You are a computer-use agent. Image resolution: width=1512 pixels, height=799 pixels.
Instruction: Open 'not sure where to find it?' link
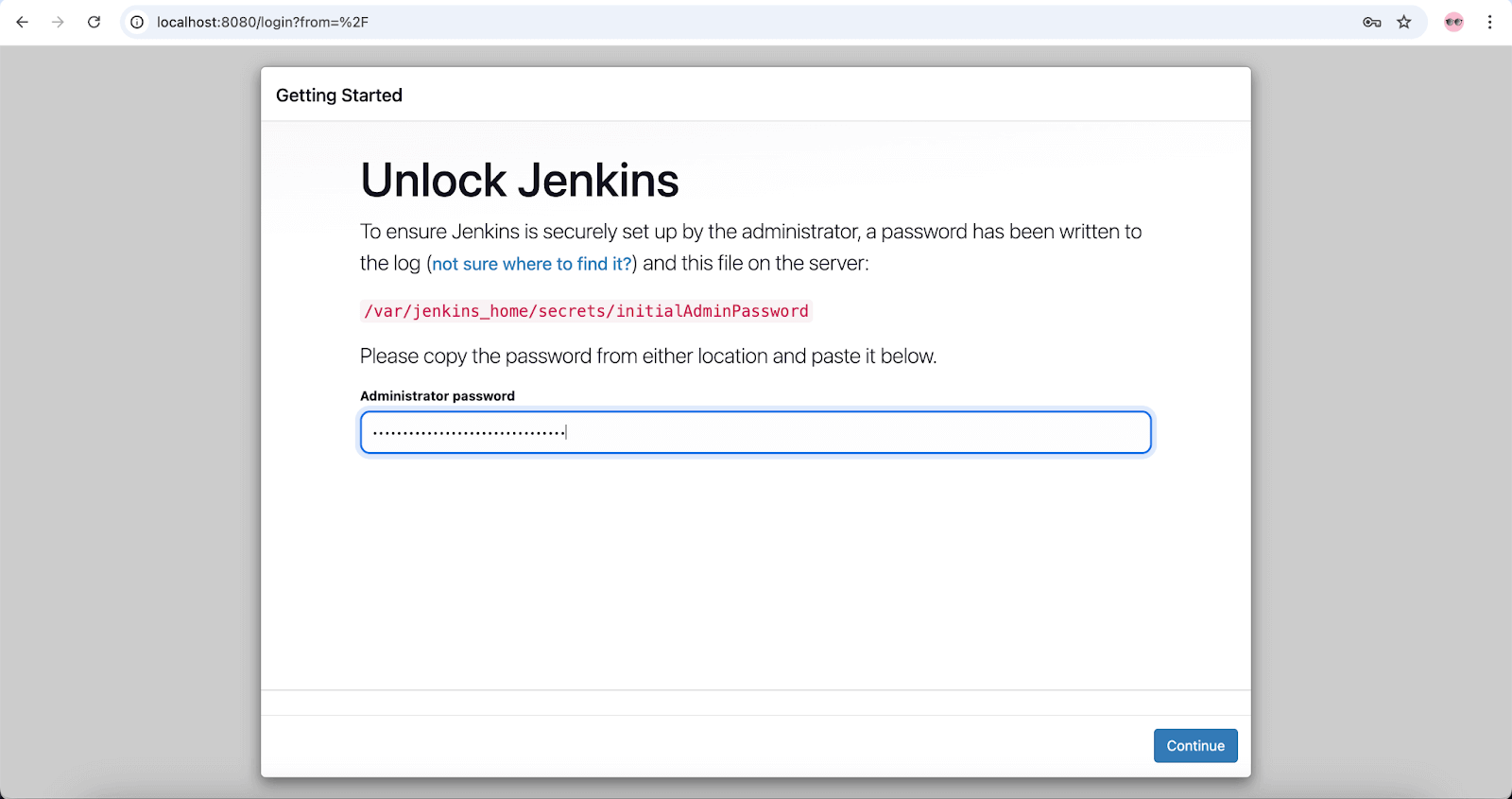pyautogui.click(x=532, y=264)
